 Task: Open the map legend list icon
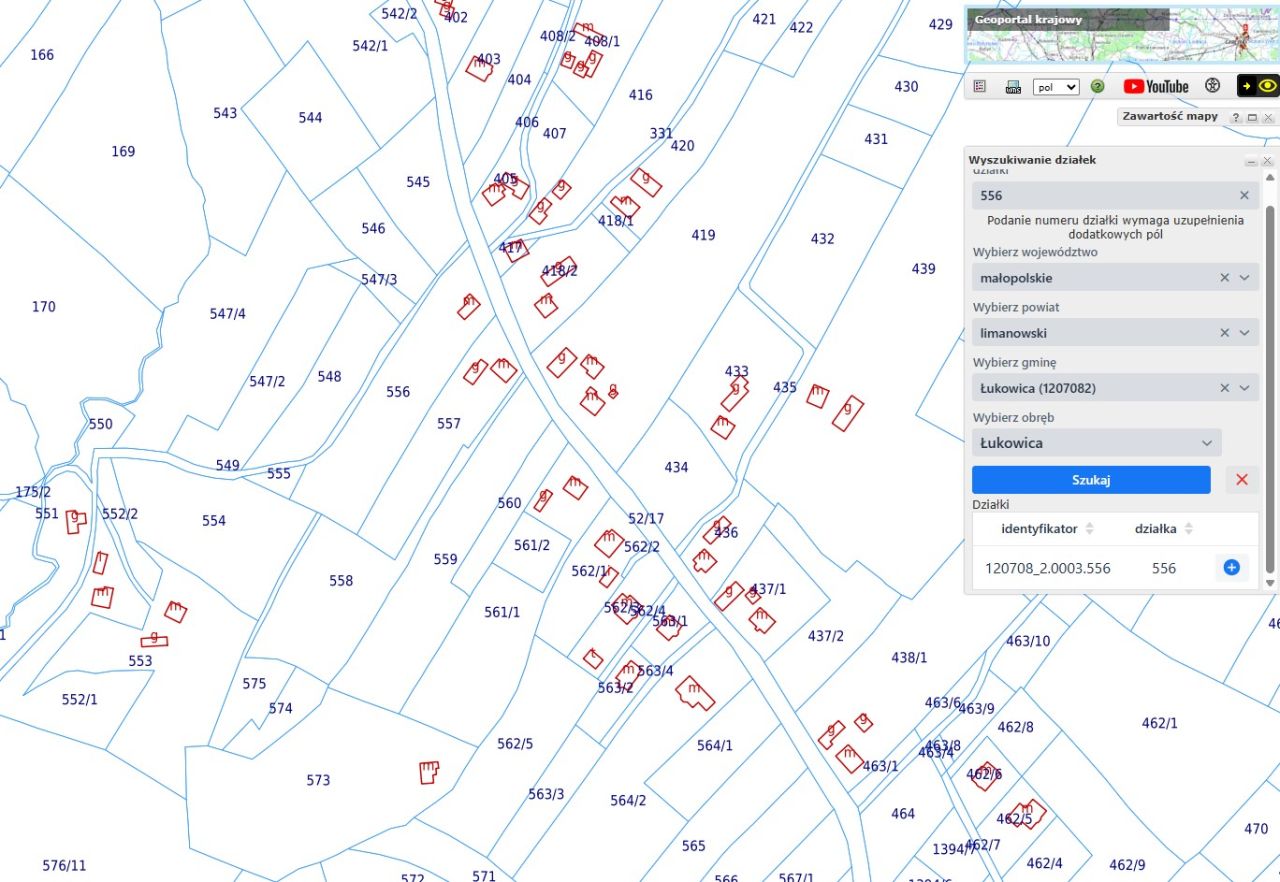tap(980, 86)
